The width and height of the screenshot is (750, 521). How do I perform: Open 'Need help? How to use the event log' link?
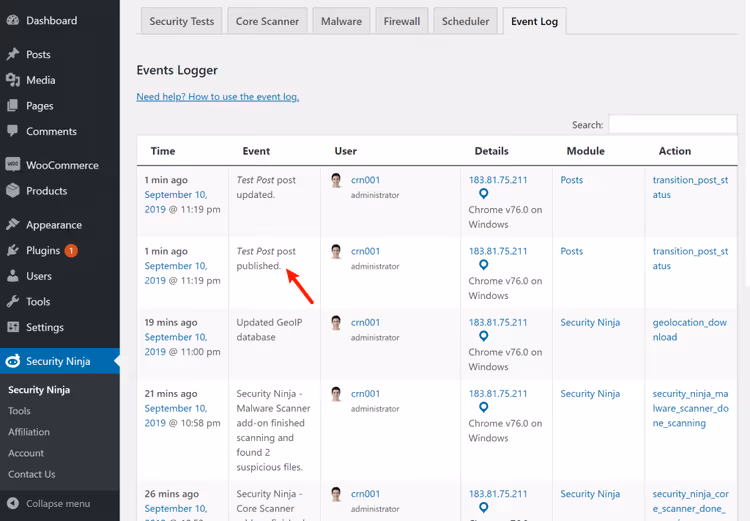(x=218, y=97)
